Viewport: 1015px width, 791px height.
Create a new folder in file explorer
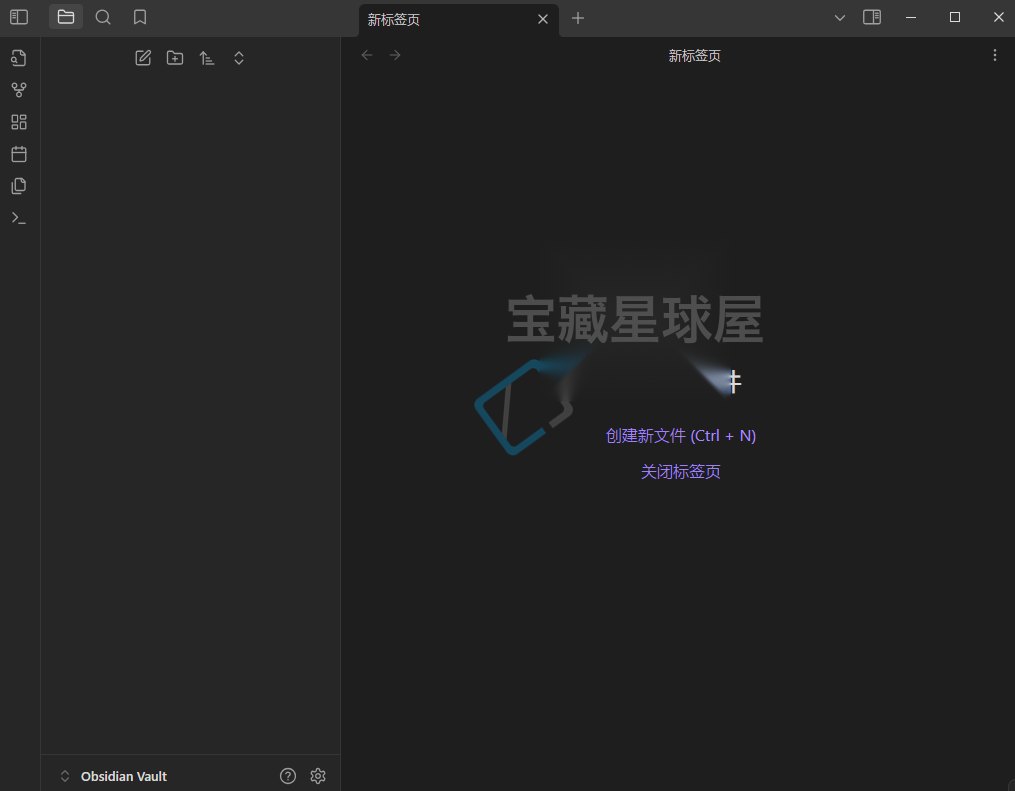tap(175, 58)
